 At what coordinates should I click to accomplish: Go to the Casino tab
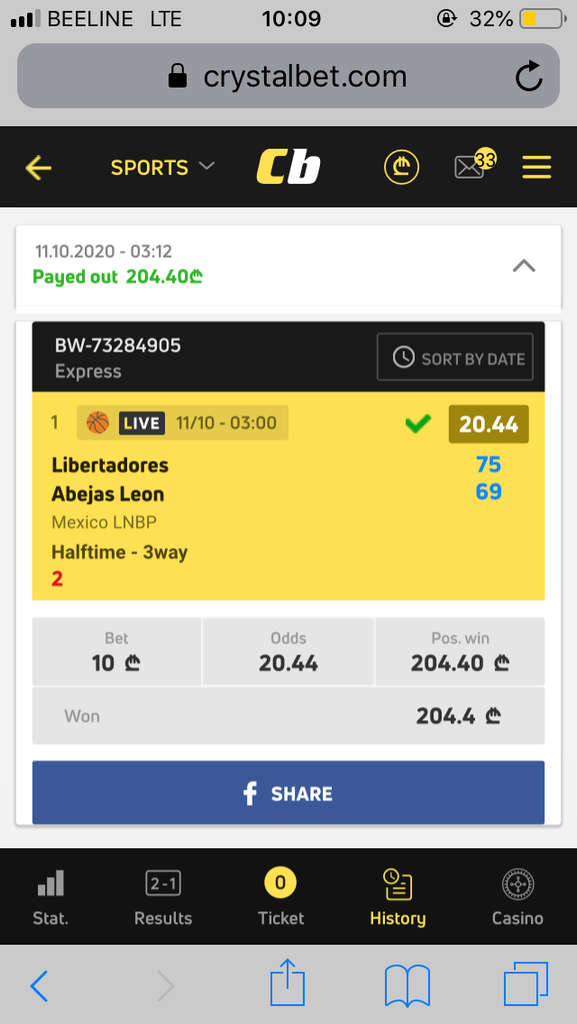pyautogui.click(x=518, y=897)
